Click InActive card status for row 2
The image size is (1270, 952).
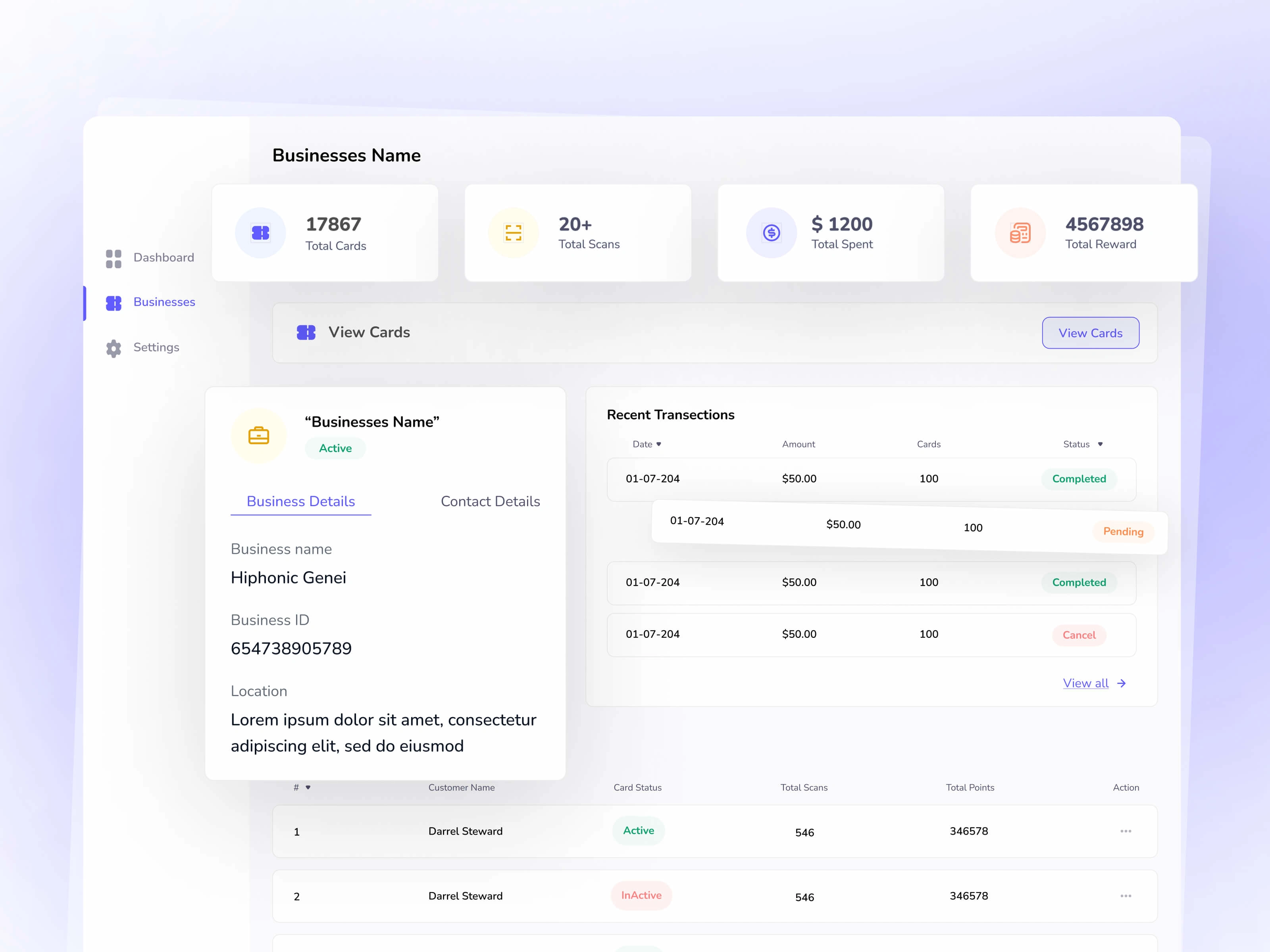tap(641, 895)
